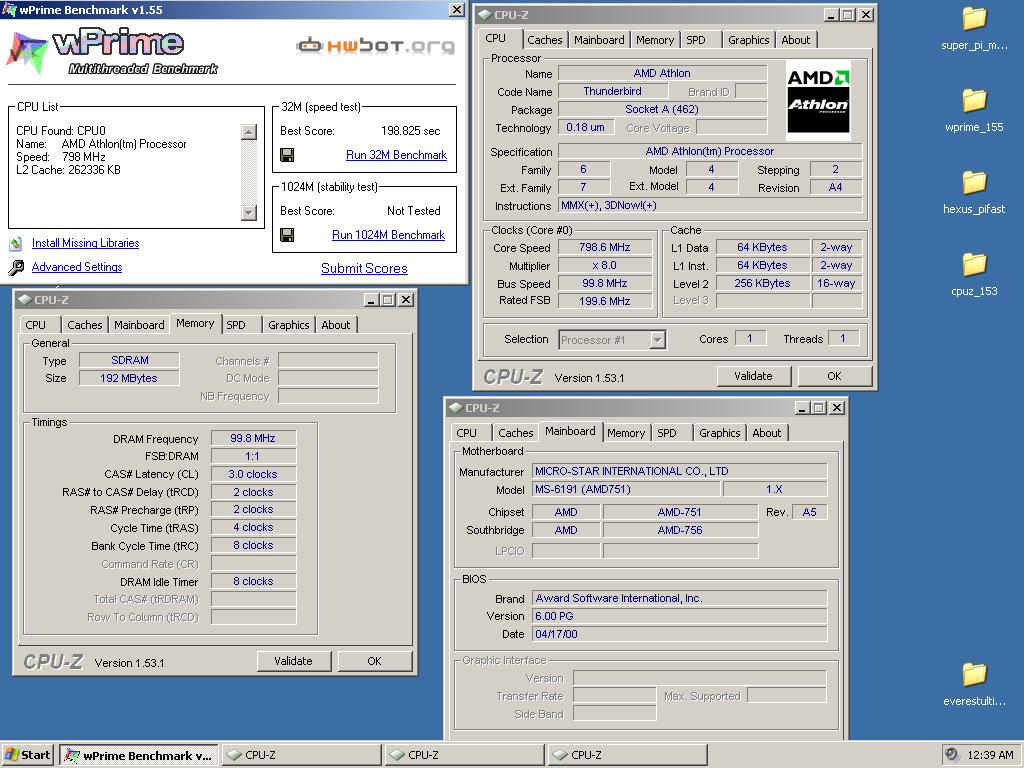Viewport: 1024px width, 768px height.
Task: Click OK in the CPU tab window
Action: point(835,376)
